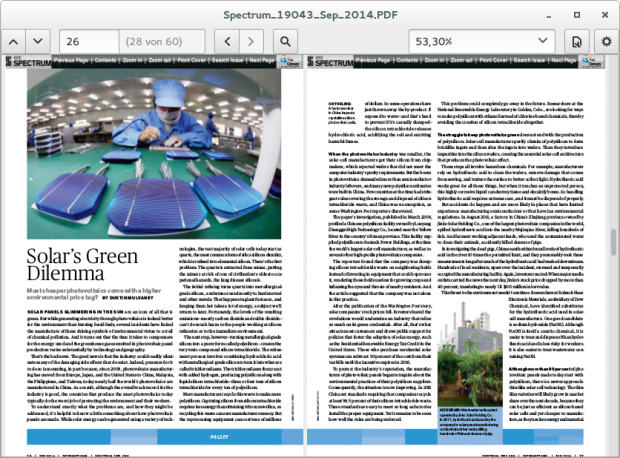The height and width of the screenshot is (458, 620).
Task: Click the 53,30% zoom value field
Action: pyautogui.click(x=470, y=41)
